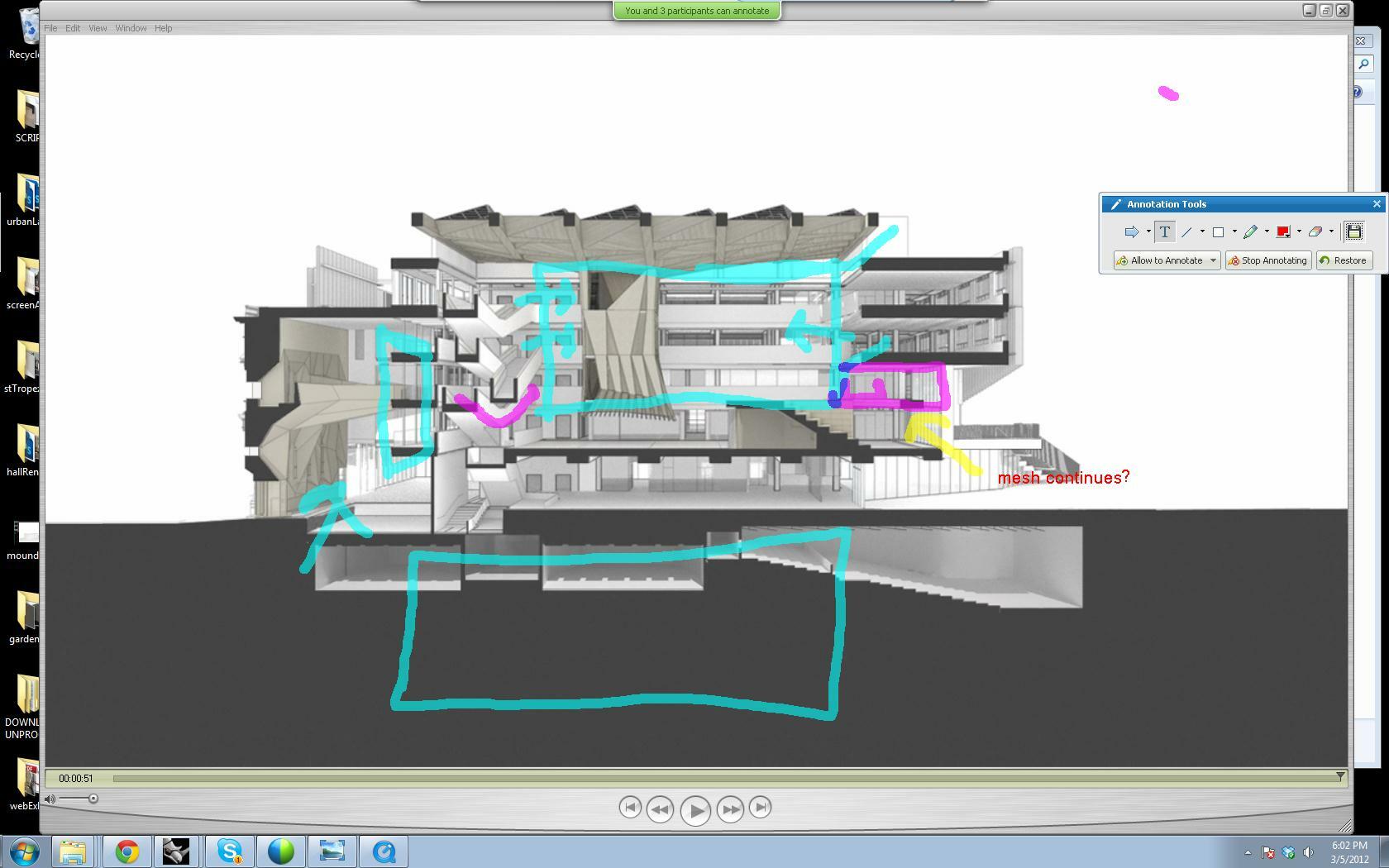Click the Action Center flag tray icon
This screenshot has height=868, width=1389.
(1267, 852)
